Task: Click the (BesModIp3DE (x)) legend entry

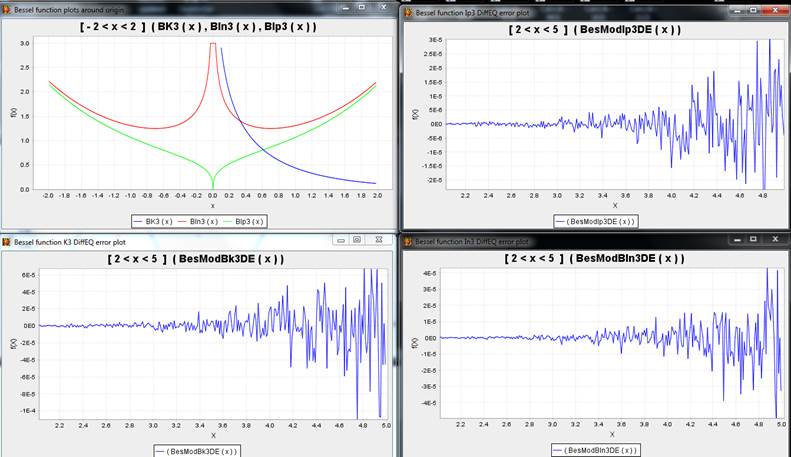Action: (x=596, y=221)
